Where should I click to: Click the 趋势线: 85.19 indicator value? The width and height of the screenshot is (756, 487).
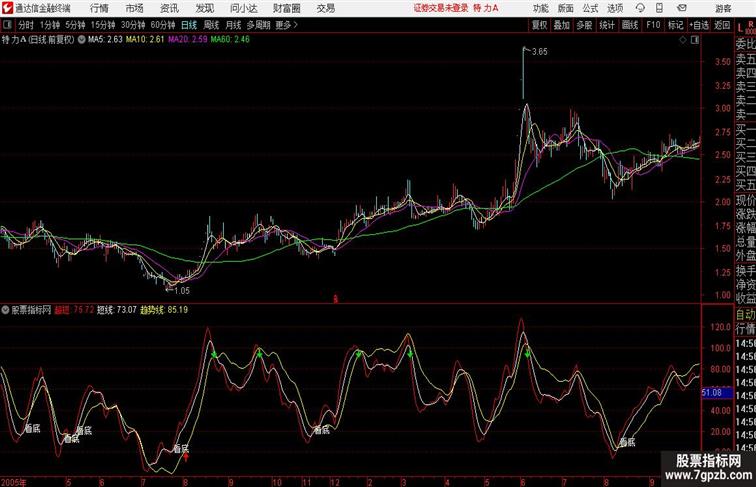(x=164, y=310)
